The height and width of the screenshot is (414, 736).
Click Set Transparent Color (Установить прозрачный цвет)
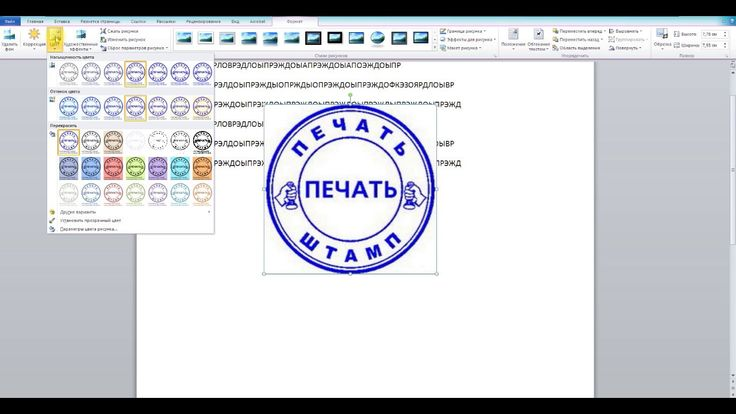pos(90,220)
